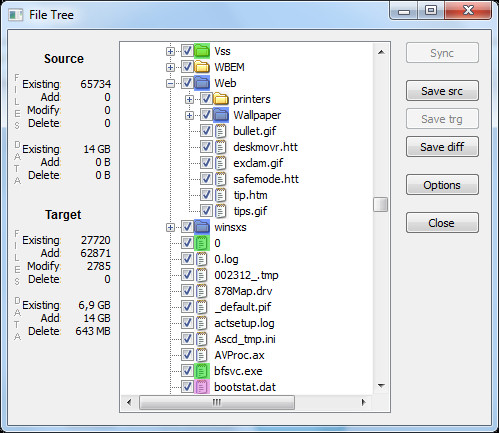
Task: Click the blue Wallpaper folder icon
Action: point(221,115)
